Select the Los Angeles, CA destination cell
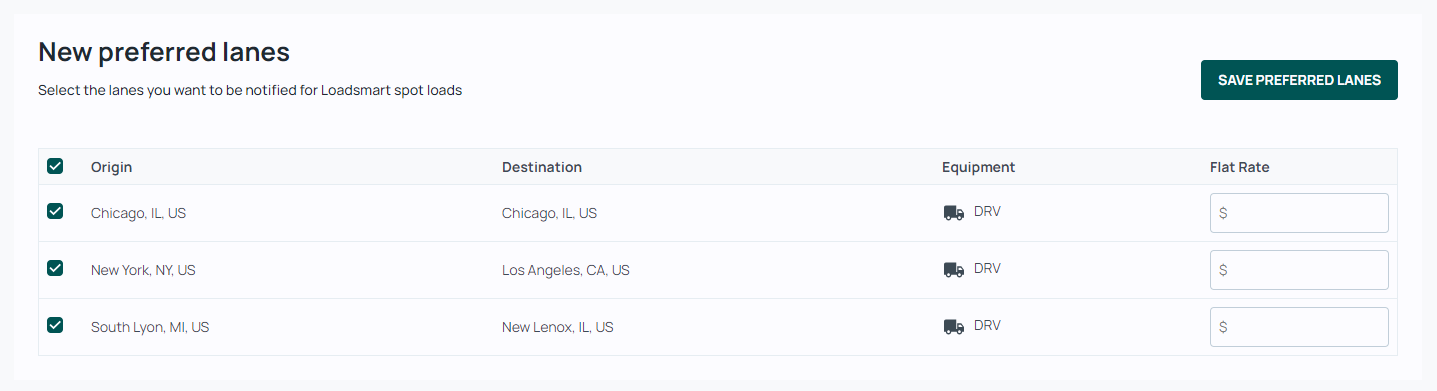Screen dimensions: 1437x391 (566, 270)
